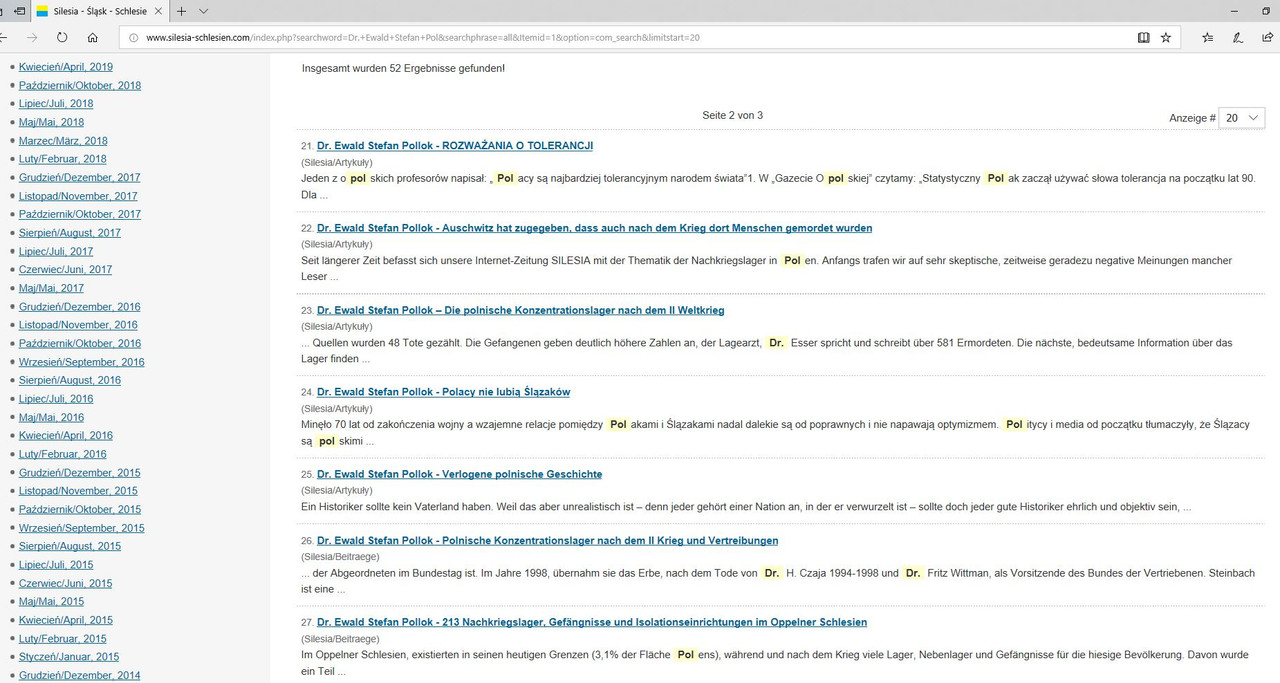Reload the page with the refresh icon

(x=62, y=37)
